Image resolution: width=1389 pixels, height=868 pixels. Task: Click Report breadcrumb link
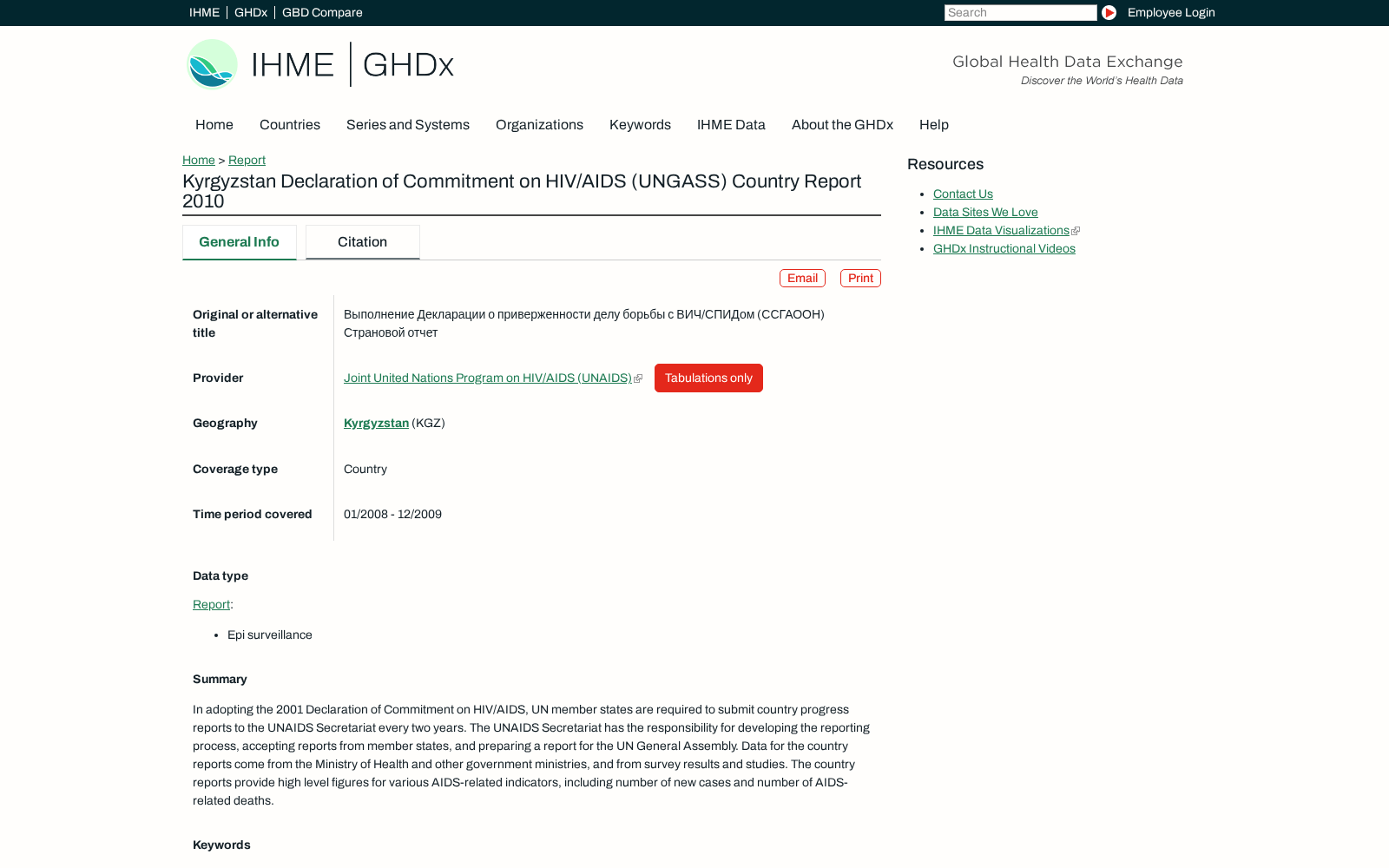[x=247, y=161]
